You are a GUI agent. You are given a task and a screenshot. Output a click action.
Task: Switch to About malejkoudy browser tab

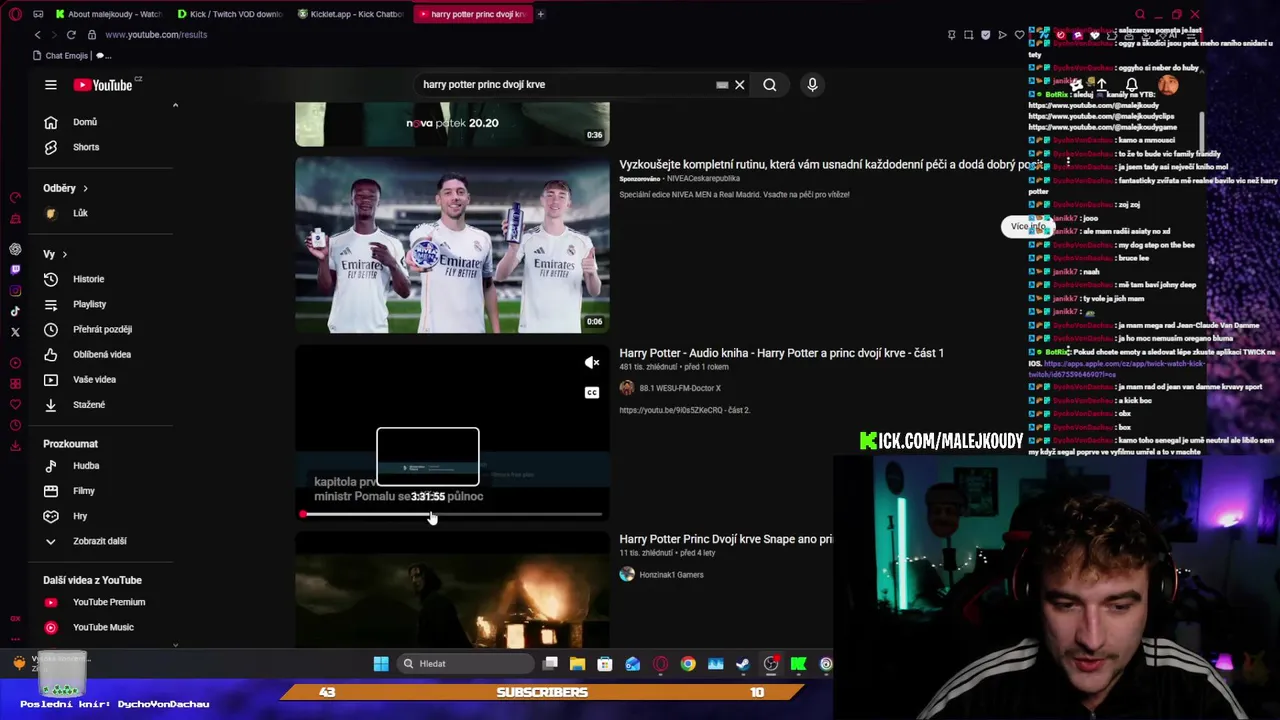pyautogui.click(x=108, y=14)
